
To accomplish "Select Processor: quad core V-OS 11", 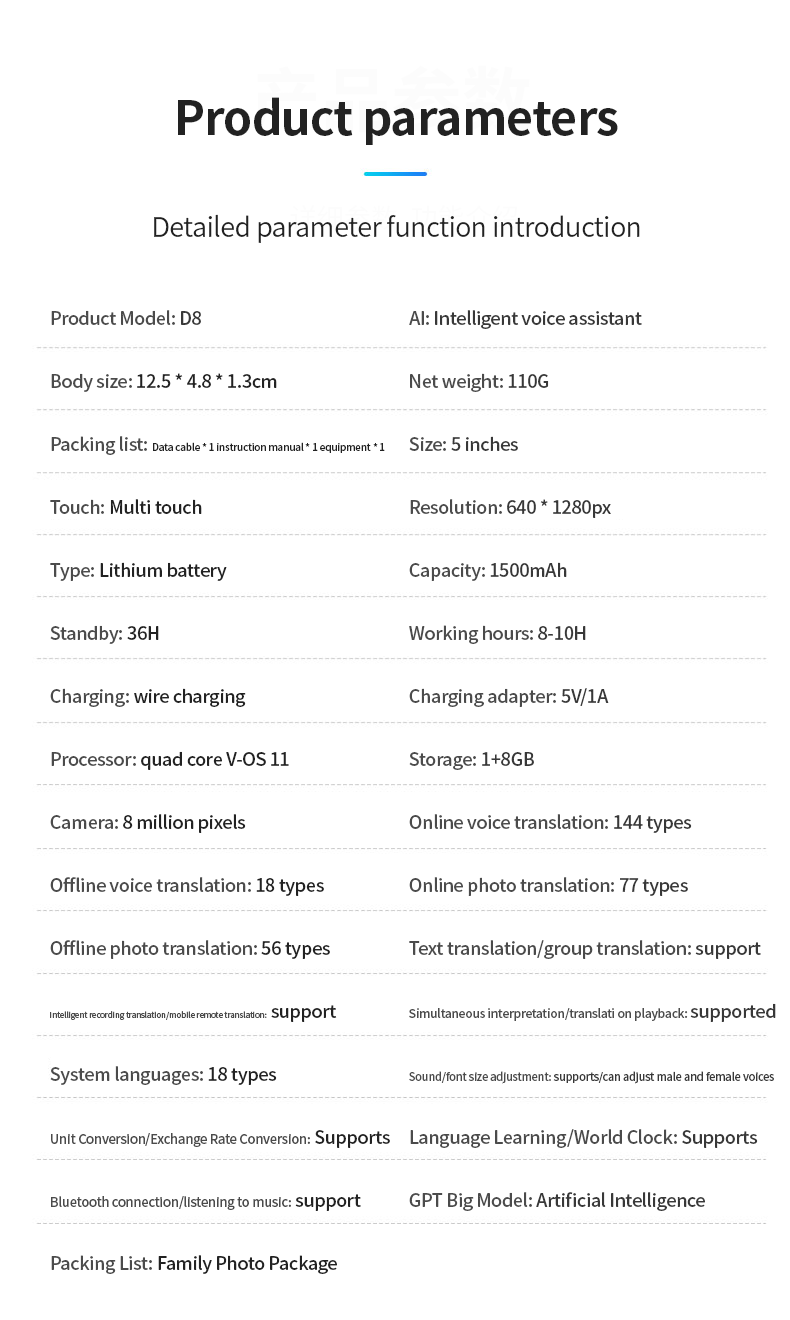I will [x=169, y=759].
